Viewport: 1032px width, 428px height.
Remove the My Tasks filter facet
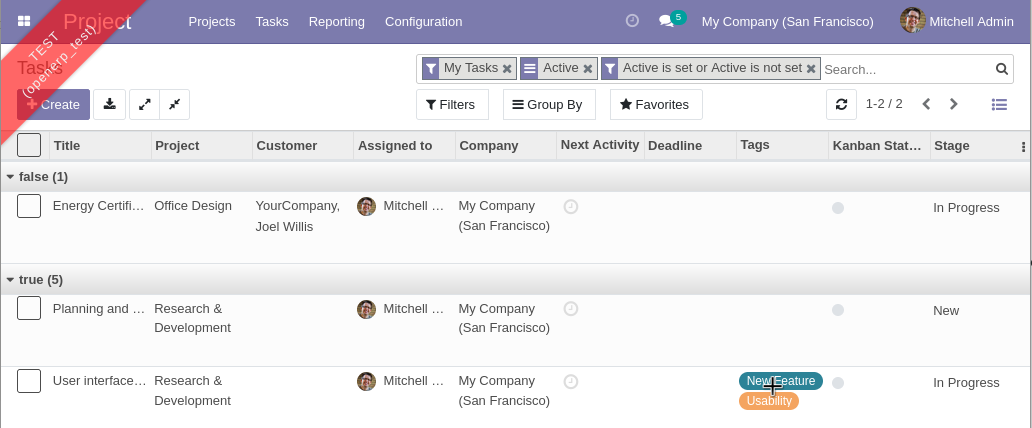pyautogui.click(x=507, y=69)
